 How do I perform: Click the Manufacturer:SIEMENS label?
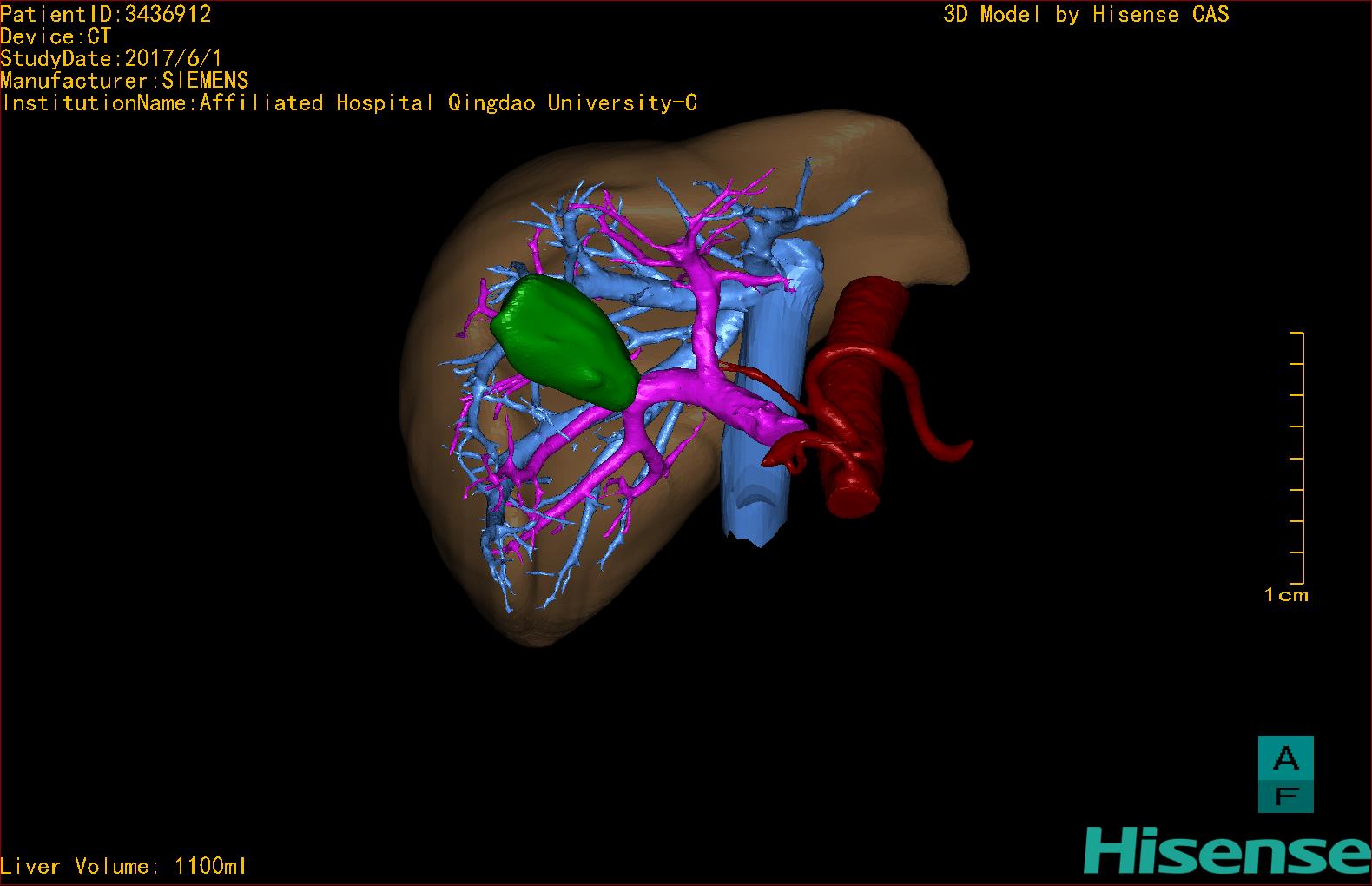(125, 81)
